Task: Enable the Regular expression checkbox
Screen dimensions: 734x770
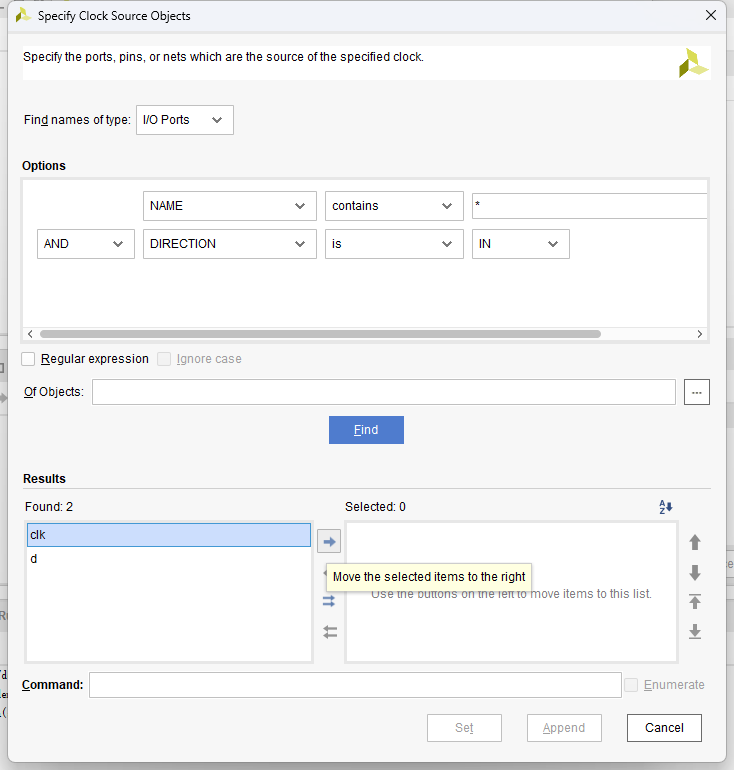Action: (29, 359)
